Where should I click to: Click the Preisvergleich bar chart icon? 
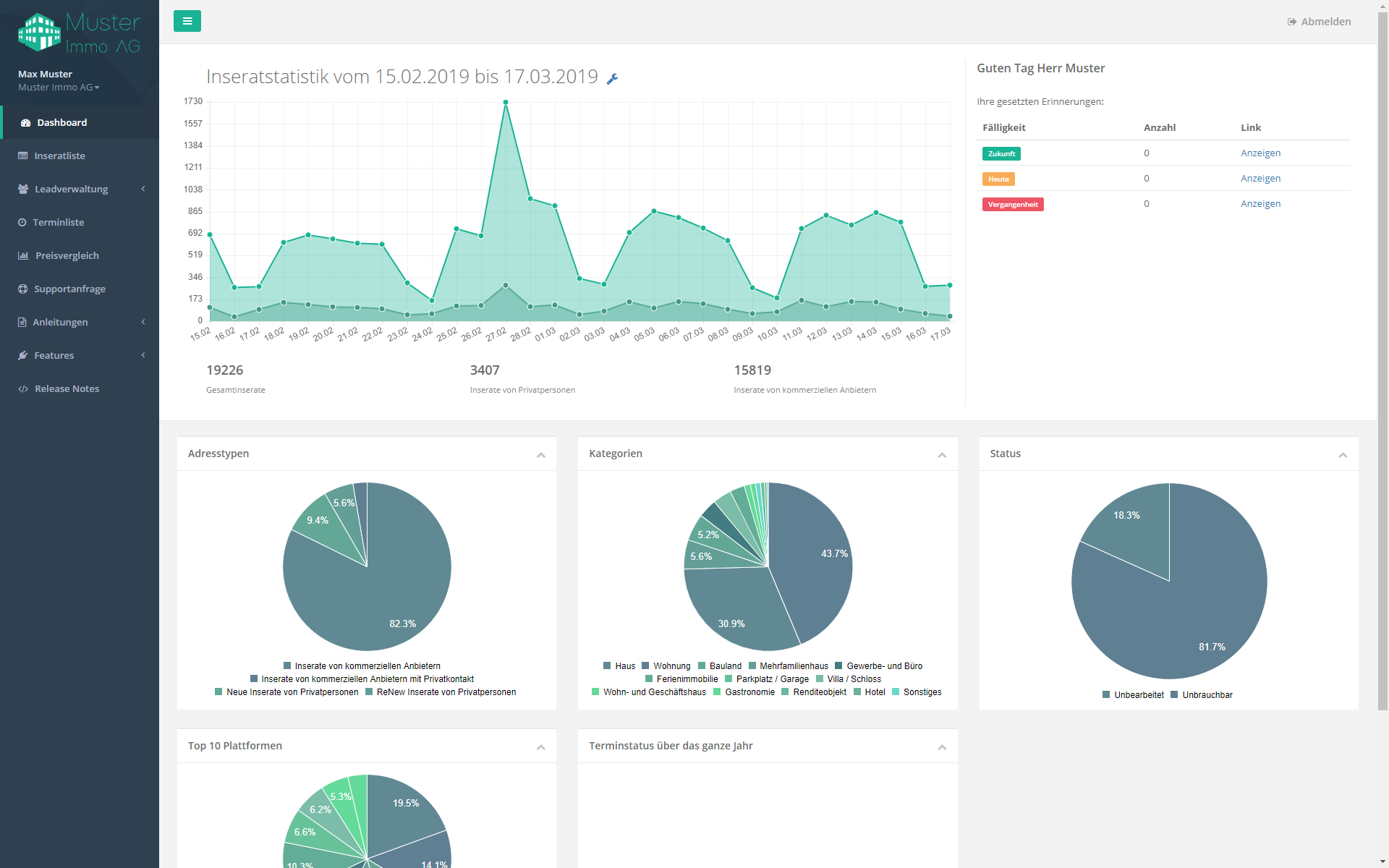click(x=23, y=256)
